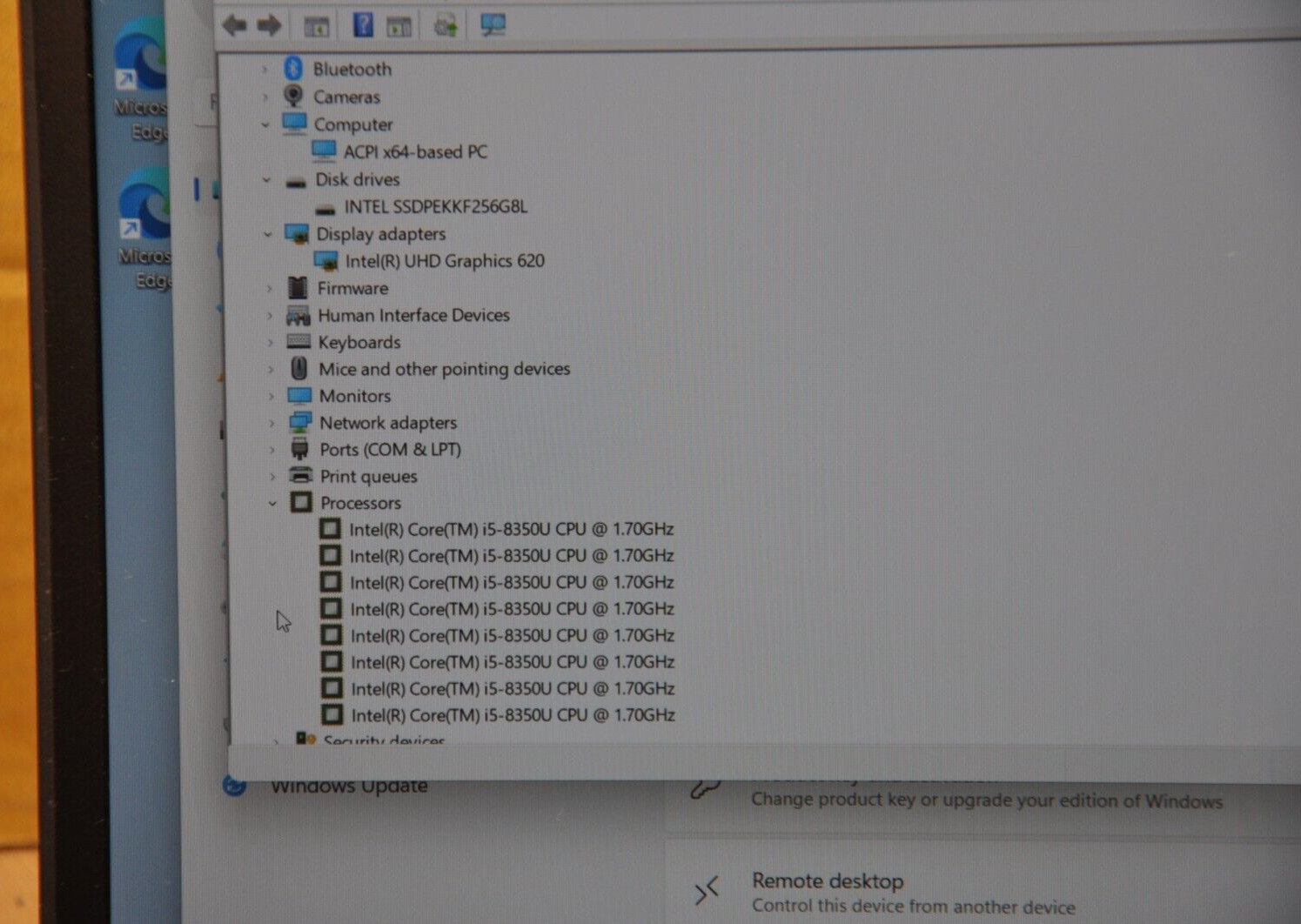The width and height of the screenshot is (1301, 924).
Task: Select the ACPI x64-based PC device
Action: point(415,151)
